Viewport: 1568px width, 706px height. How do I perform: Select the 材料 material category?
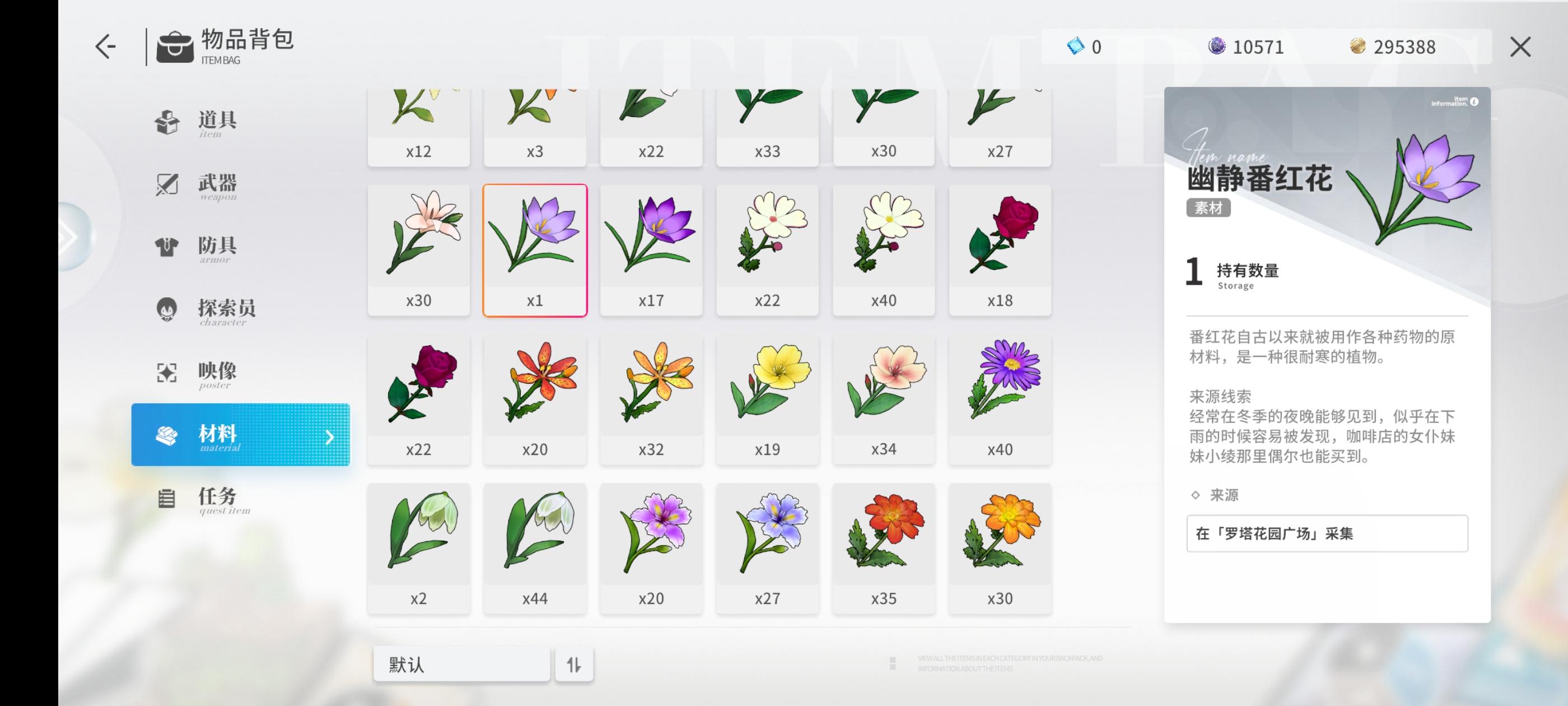pos(240,435)
